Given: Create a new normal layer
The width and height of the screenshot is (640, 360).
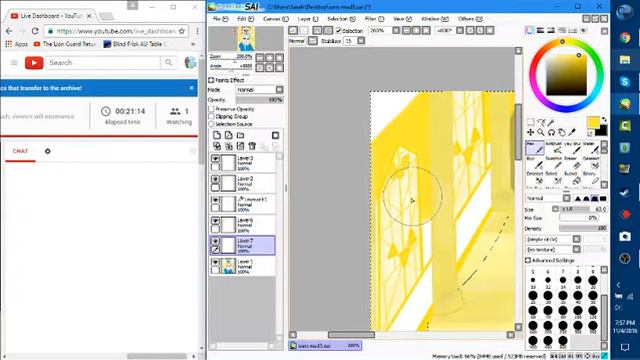Looking at the screenshot, I should (217, 136).
